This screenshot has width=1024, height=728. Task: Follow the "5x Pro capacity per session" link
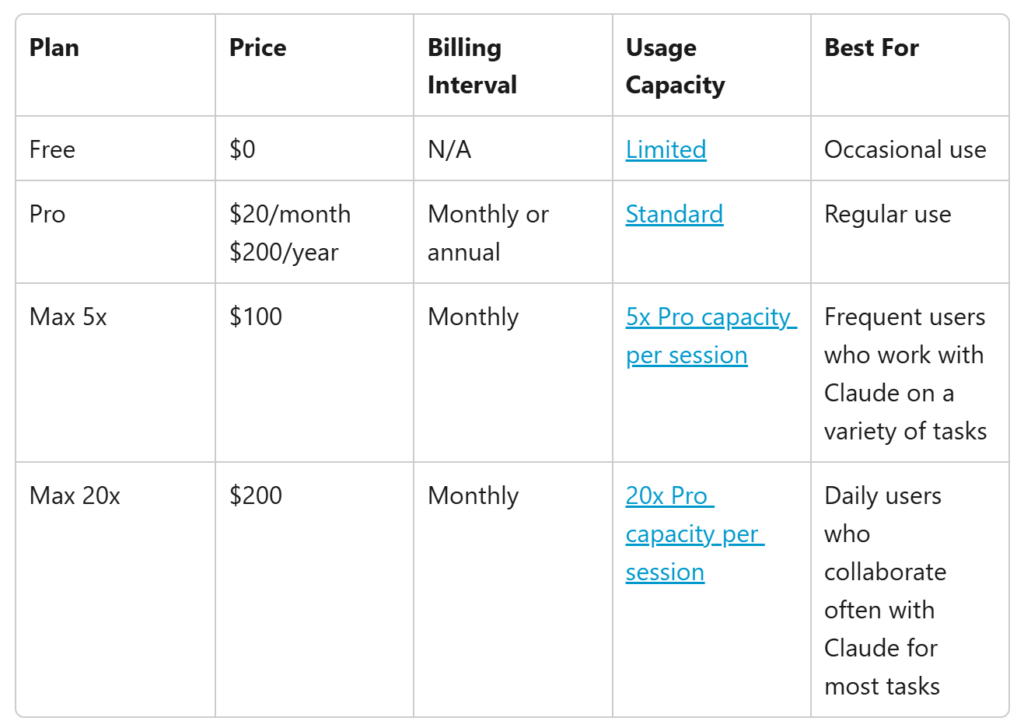[x=710, y=318]
